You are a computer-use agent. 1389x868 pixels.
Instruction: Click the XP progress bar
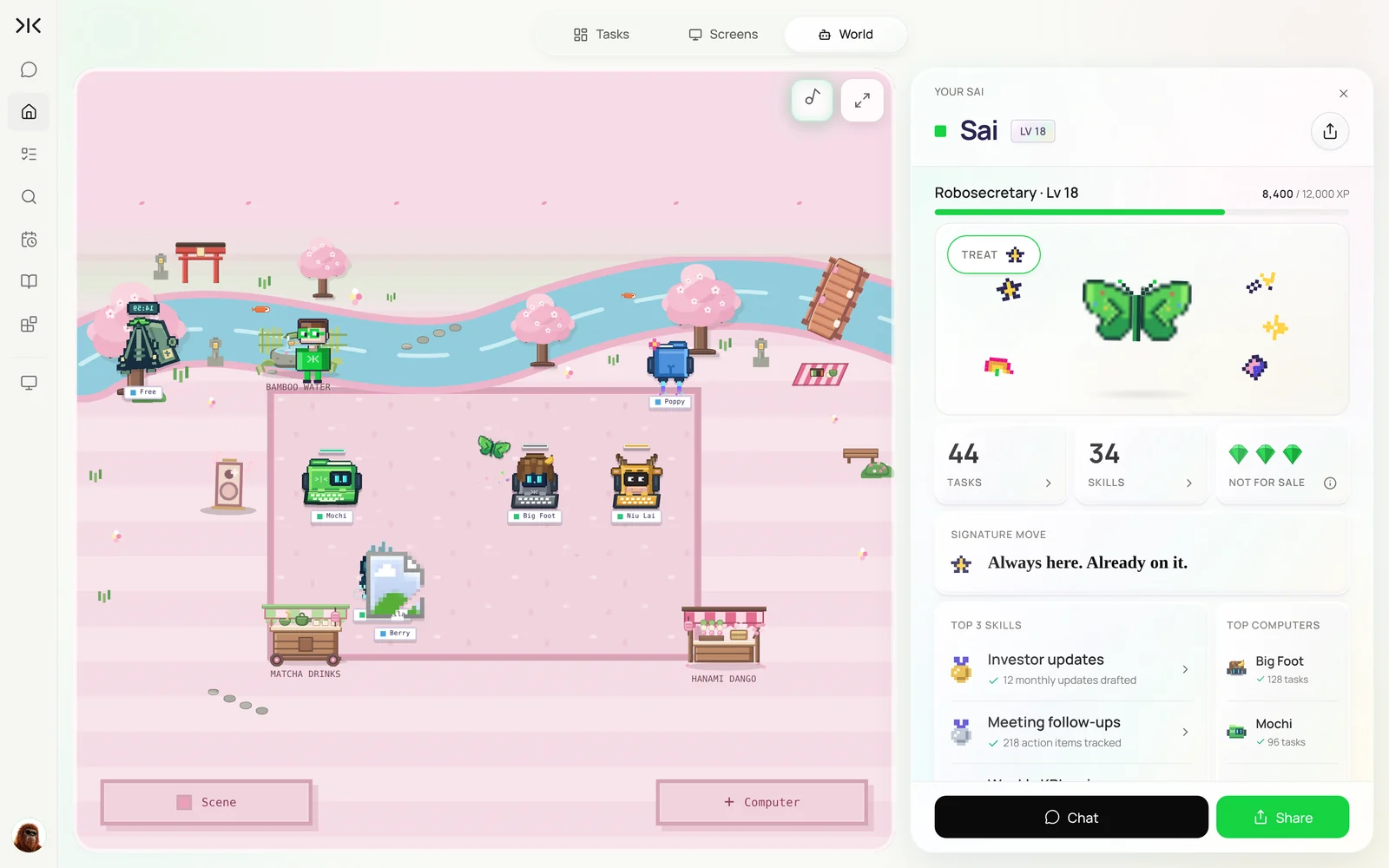[1142, 212]
